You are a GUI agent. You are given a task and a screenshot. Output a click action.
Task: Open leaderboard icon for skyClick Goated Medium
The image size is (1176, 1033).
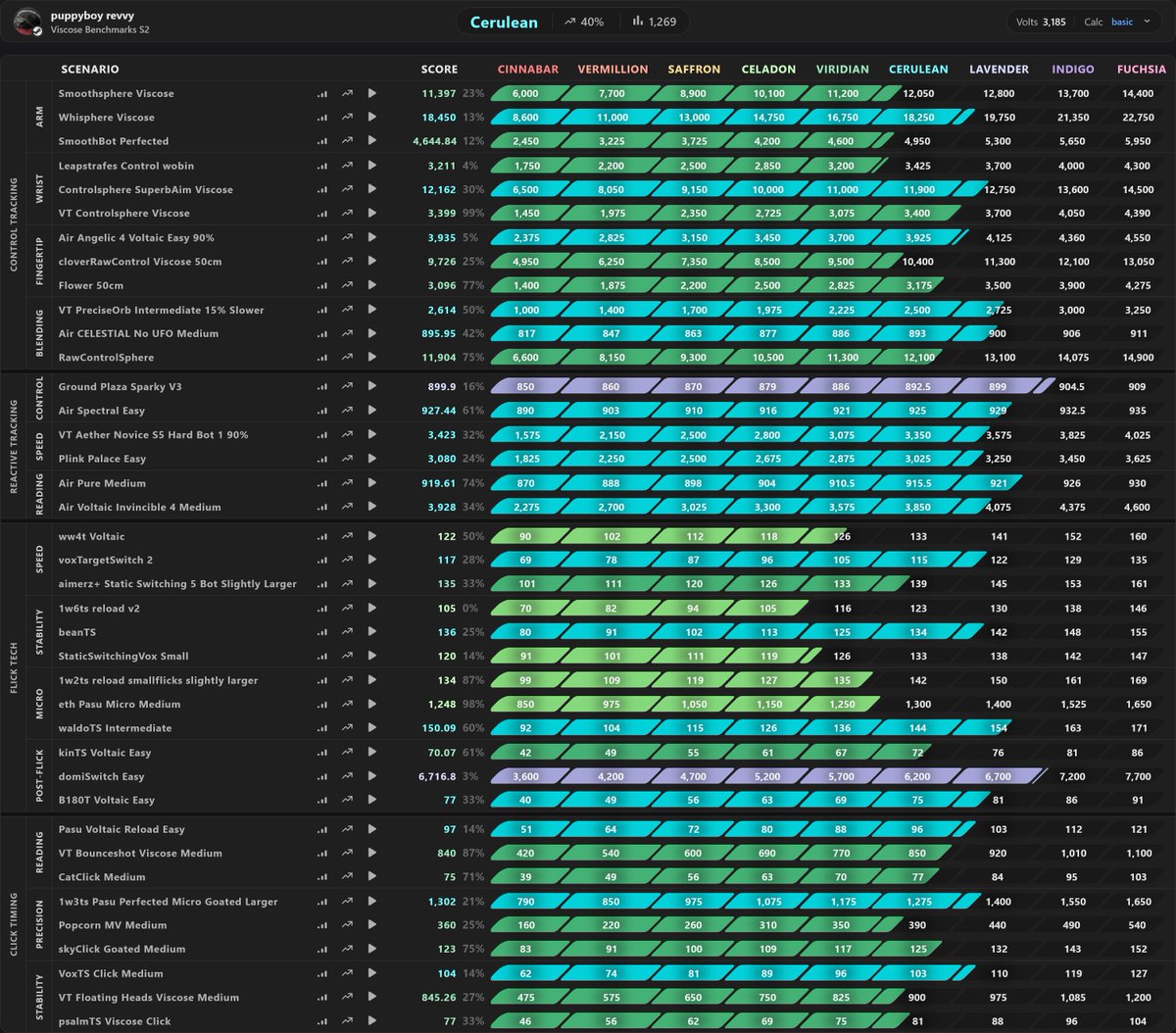(x=322, y=950)
